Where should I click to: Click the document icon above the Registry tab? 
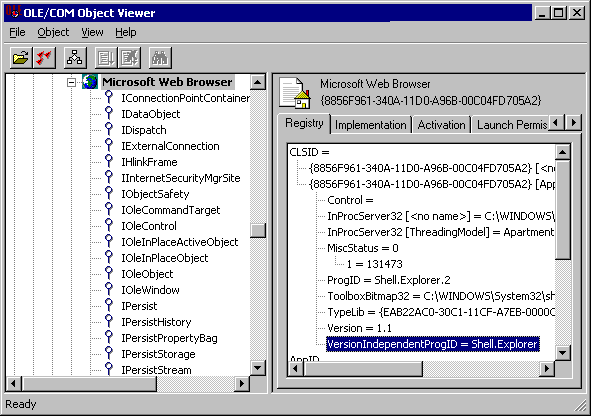(x=295, y=93)
